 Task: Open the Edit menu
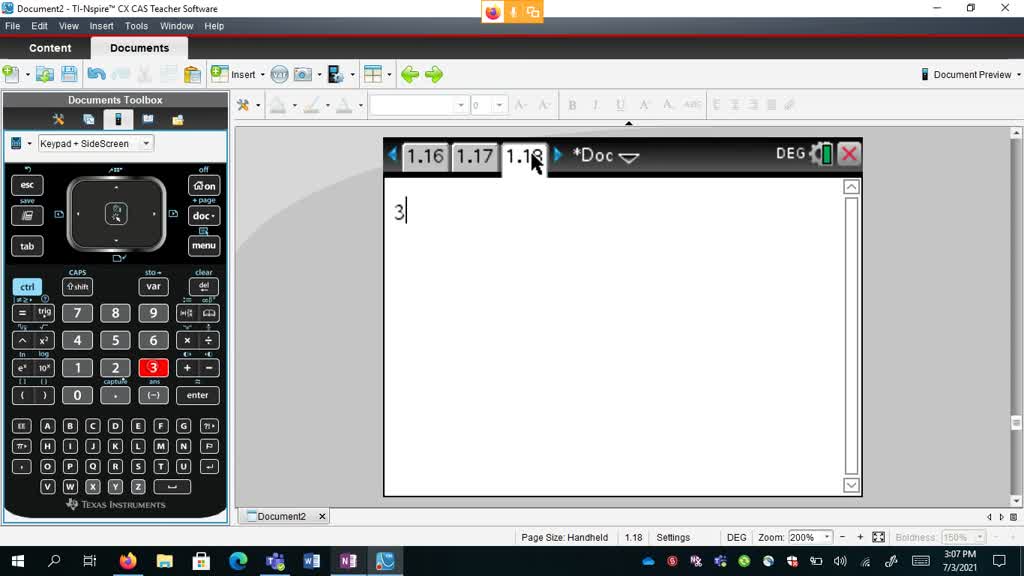point(39,26)
